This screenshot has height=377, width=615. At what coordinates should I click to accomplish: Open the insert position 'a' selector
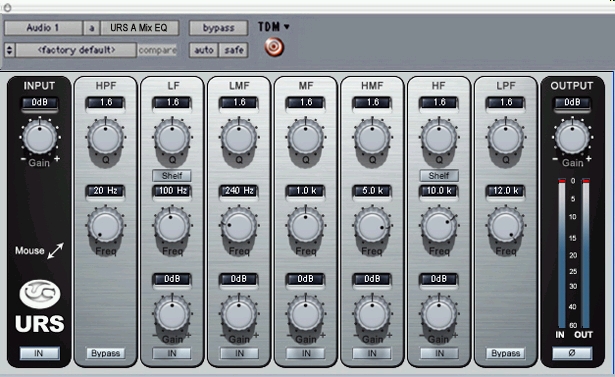91,28
